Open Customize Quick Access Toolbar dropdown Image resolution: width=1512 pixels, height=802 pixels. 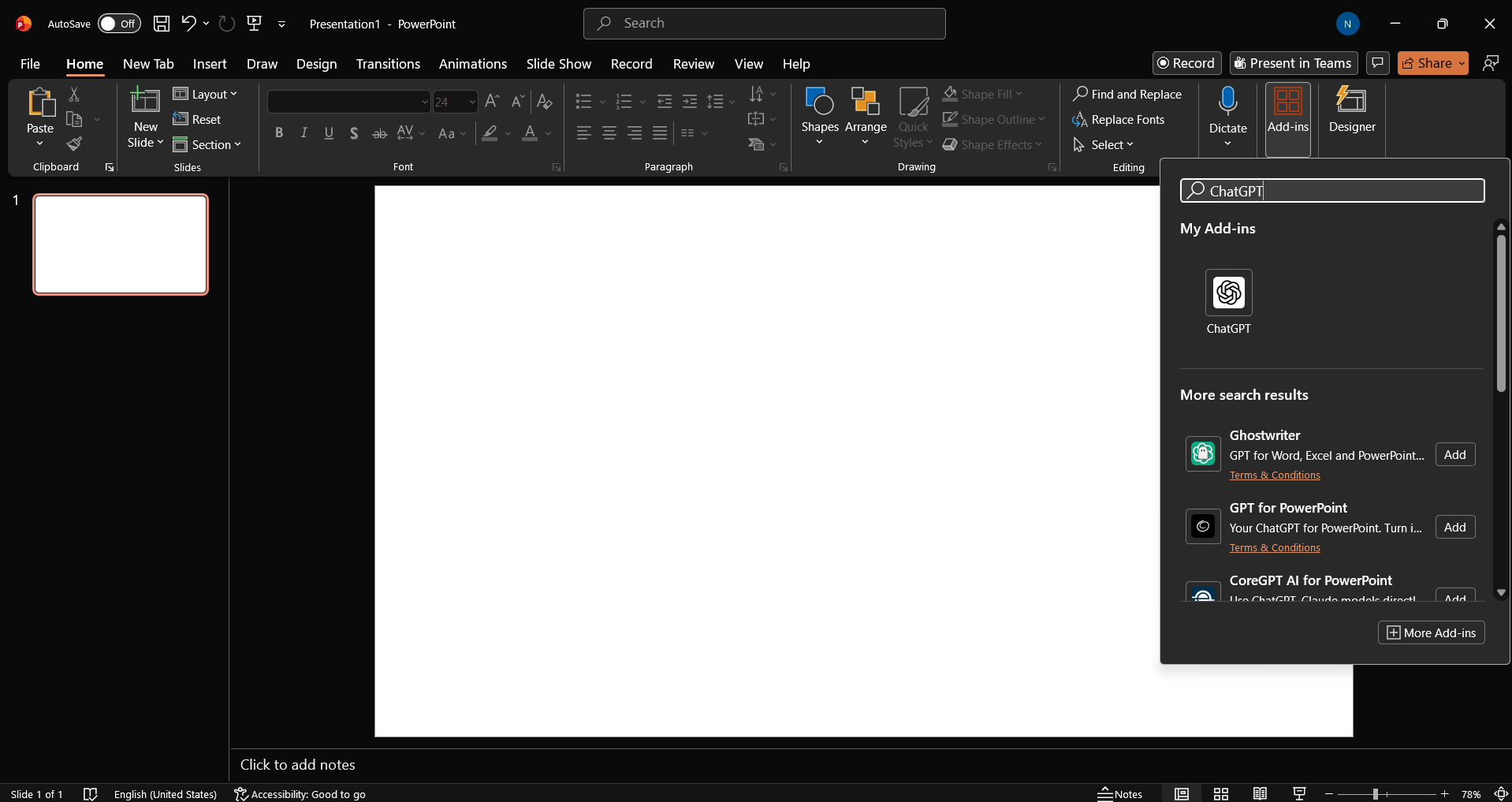pyautogui.click(x=281, y=24)
